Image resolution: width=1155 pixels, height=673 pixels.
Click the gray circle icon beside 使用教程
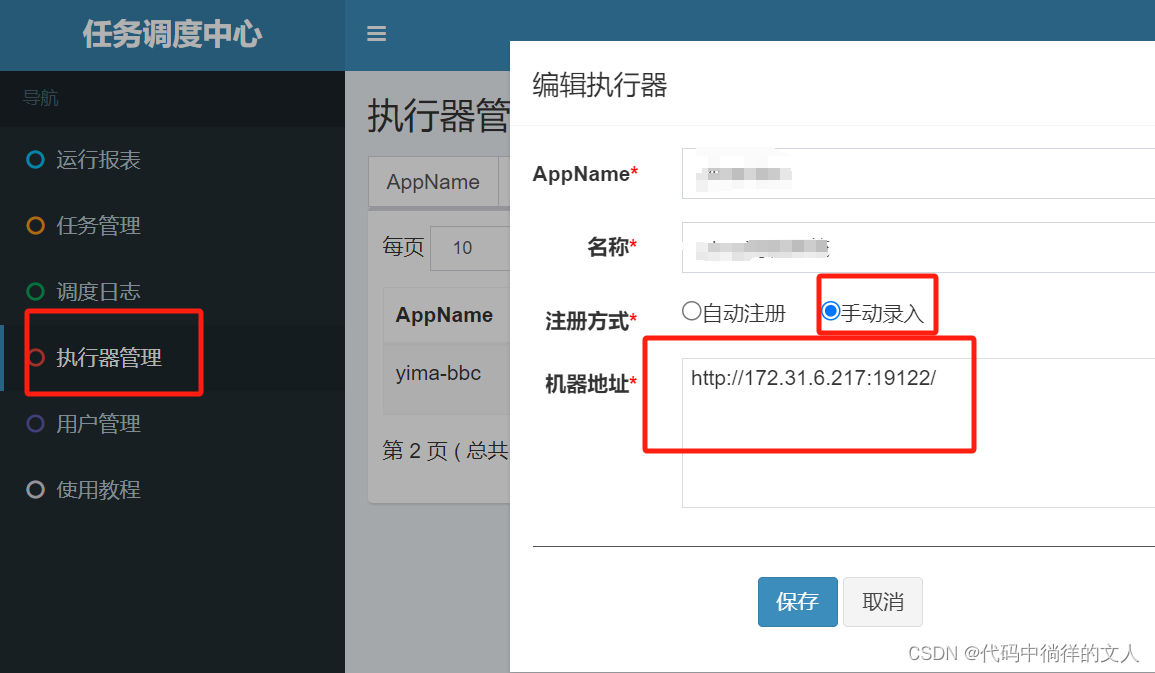(35, 490)
